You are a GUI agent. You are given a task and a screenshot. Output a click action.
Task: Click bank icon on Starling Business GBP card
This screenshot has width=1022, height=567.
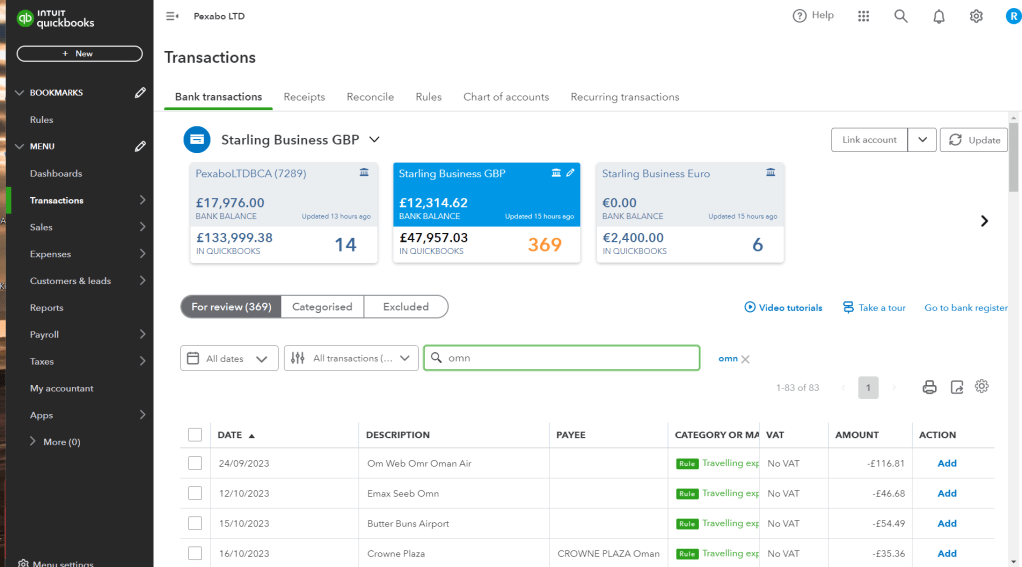pos(556,173)
